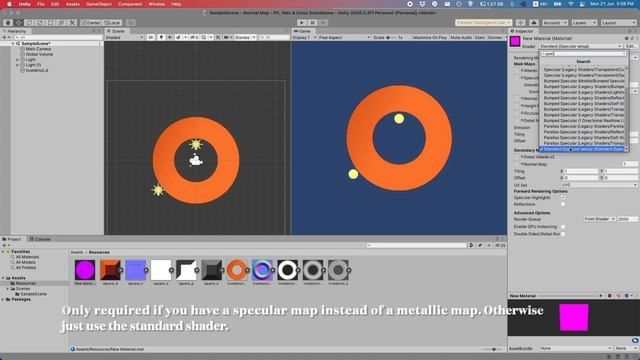
Task: Select the magenta New Material asset
Action: tap(85, 270)
